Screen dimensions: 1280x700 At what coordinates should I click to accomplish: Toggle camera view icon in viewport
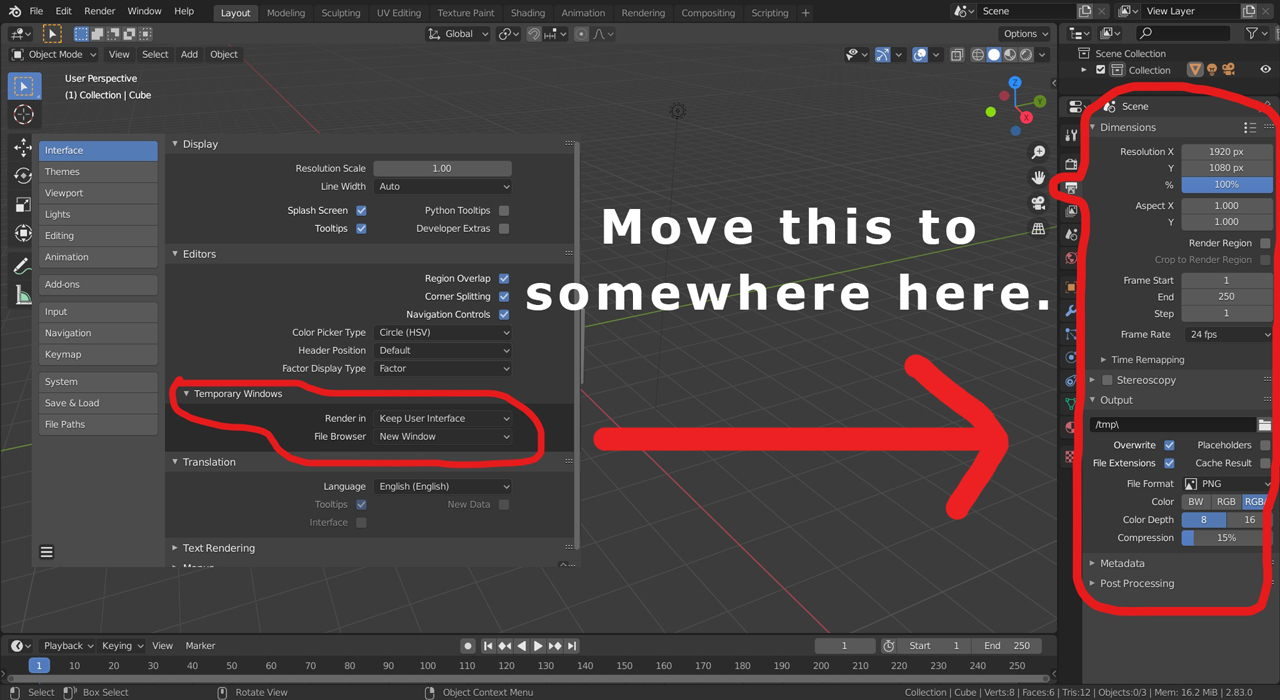click(1039, 204)
